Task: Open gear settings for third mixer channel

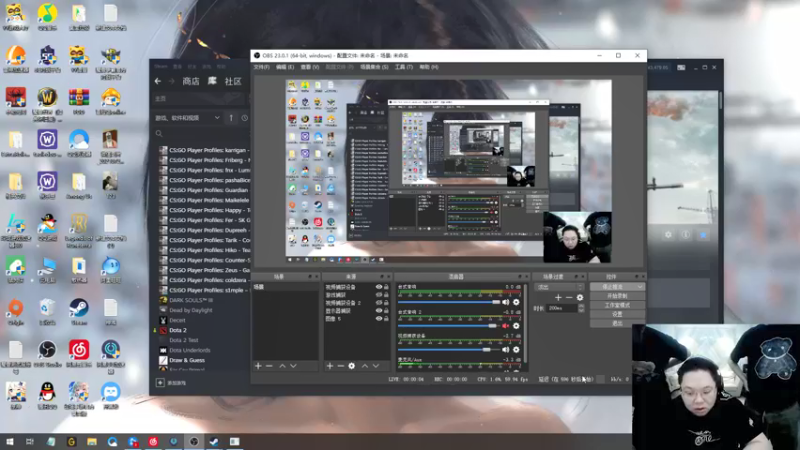Action: (x=516, y=349)
